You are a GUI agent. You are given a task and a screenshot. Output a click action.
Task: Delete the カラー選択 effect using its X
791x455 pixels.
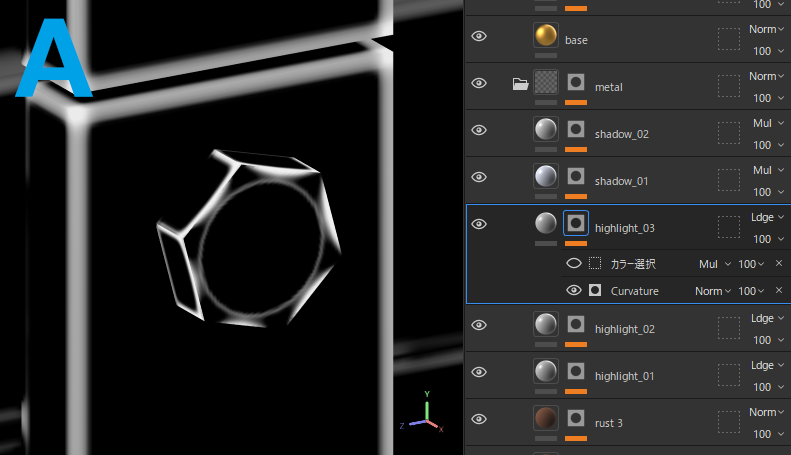pyautogui.click(x=779, y=264)
